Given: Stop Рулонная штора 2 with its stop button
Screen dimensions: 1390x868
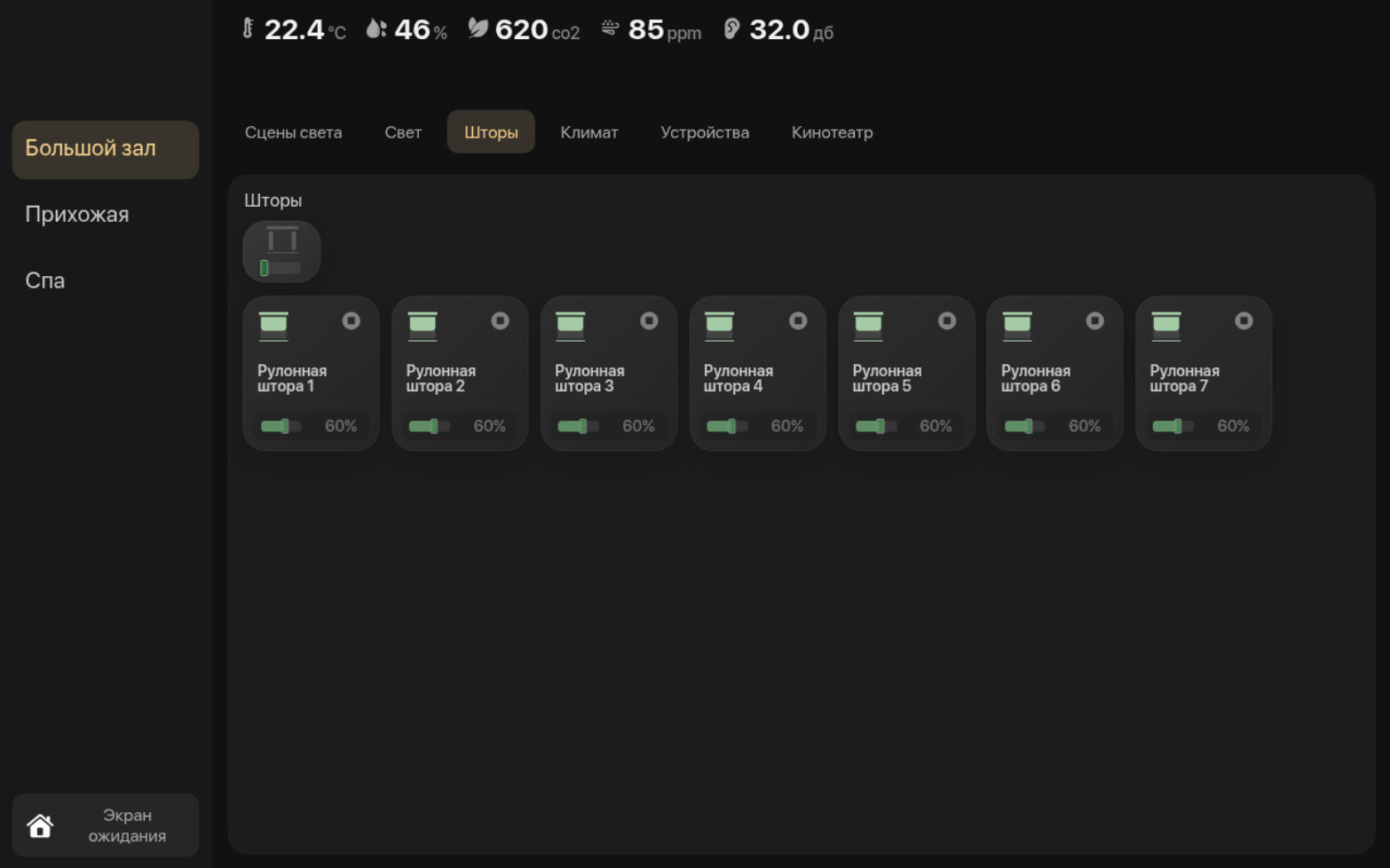Looking at the screenshot, I should 501,320.
